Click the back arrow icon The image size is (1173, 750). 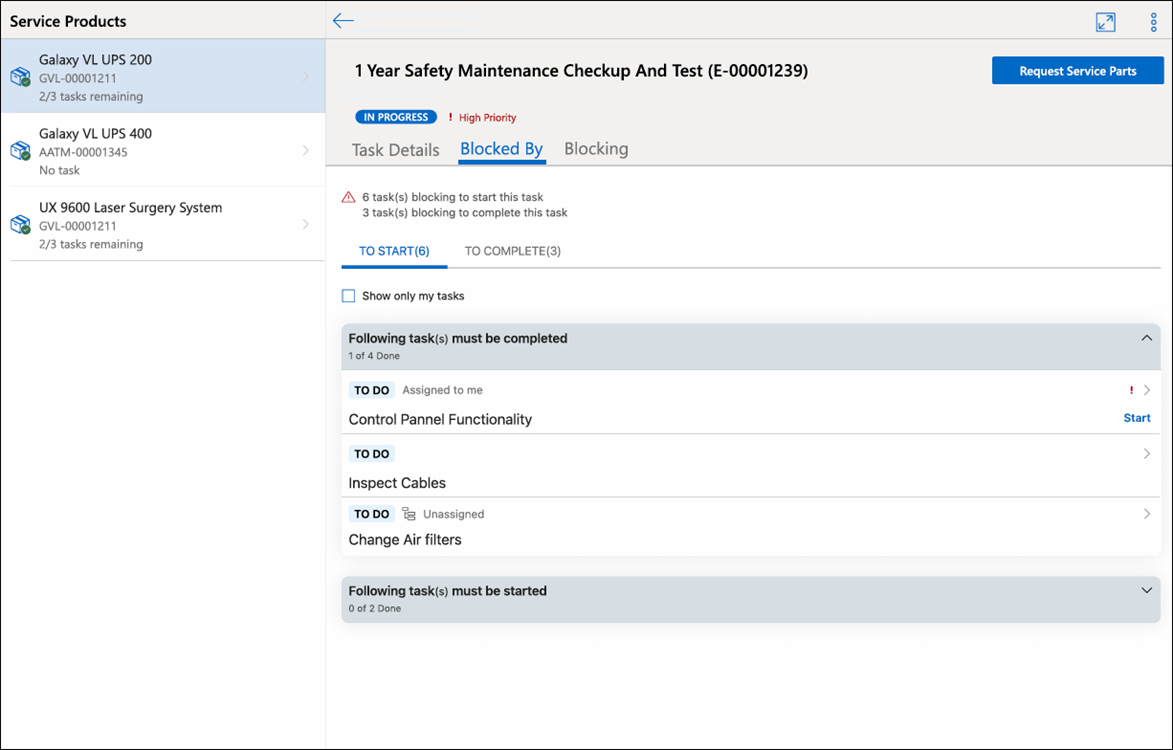[x=343, y=21]
